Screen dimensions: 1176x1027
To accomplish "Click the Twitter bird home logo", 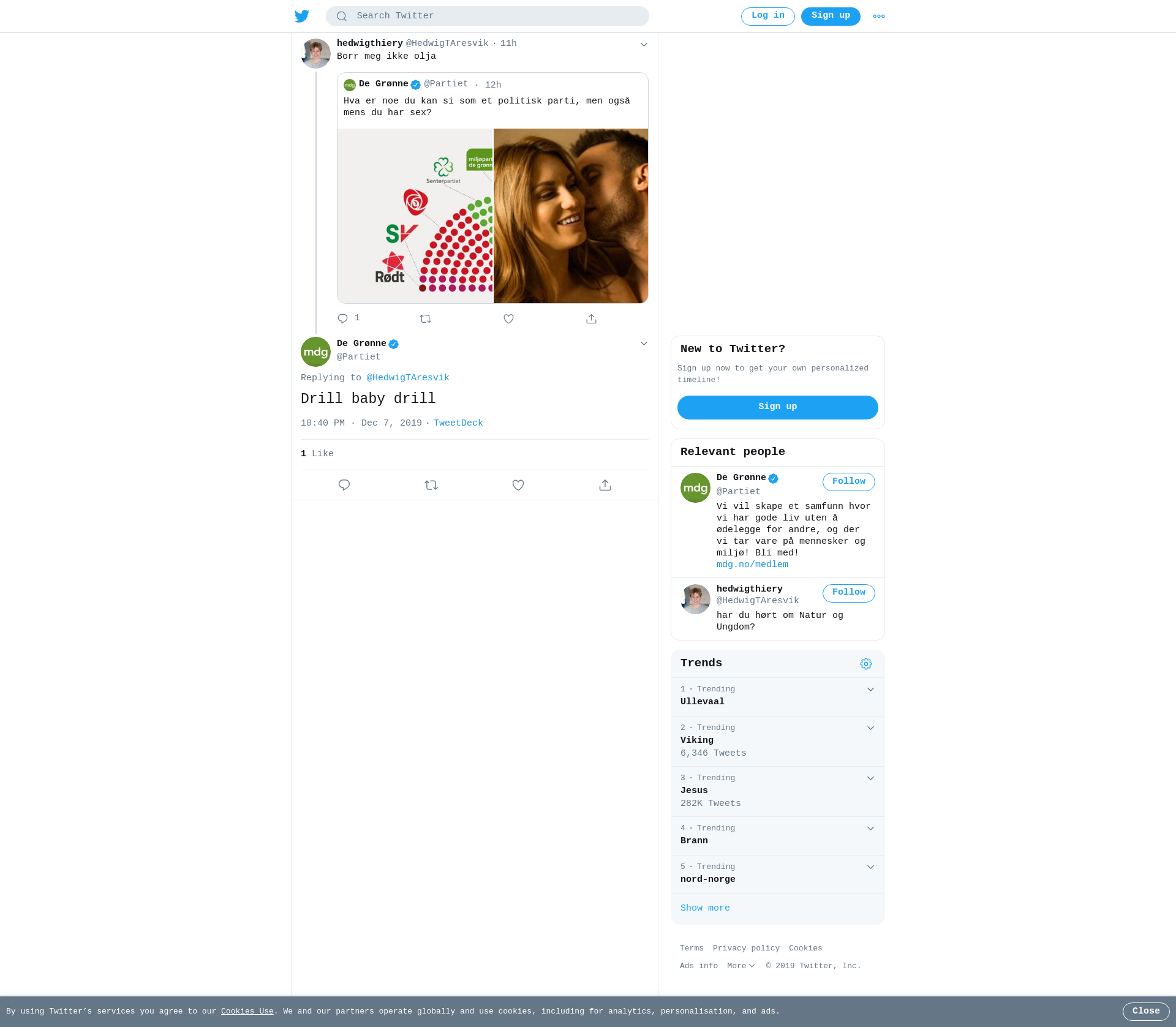I will coord(302,16).
